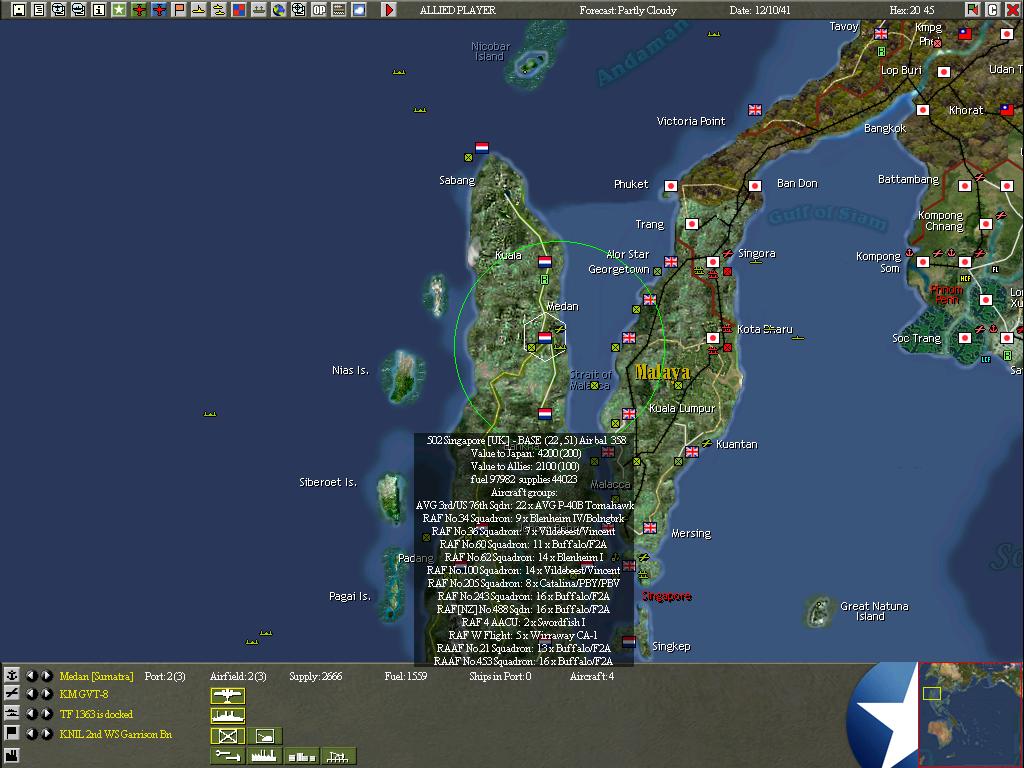This screenshot has width=1024, height=768.
Task: Click the single yellow ship toolbar icon
Action: tap(199, 10)
